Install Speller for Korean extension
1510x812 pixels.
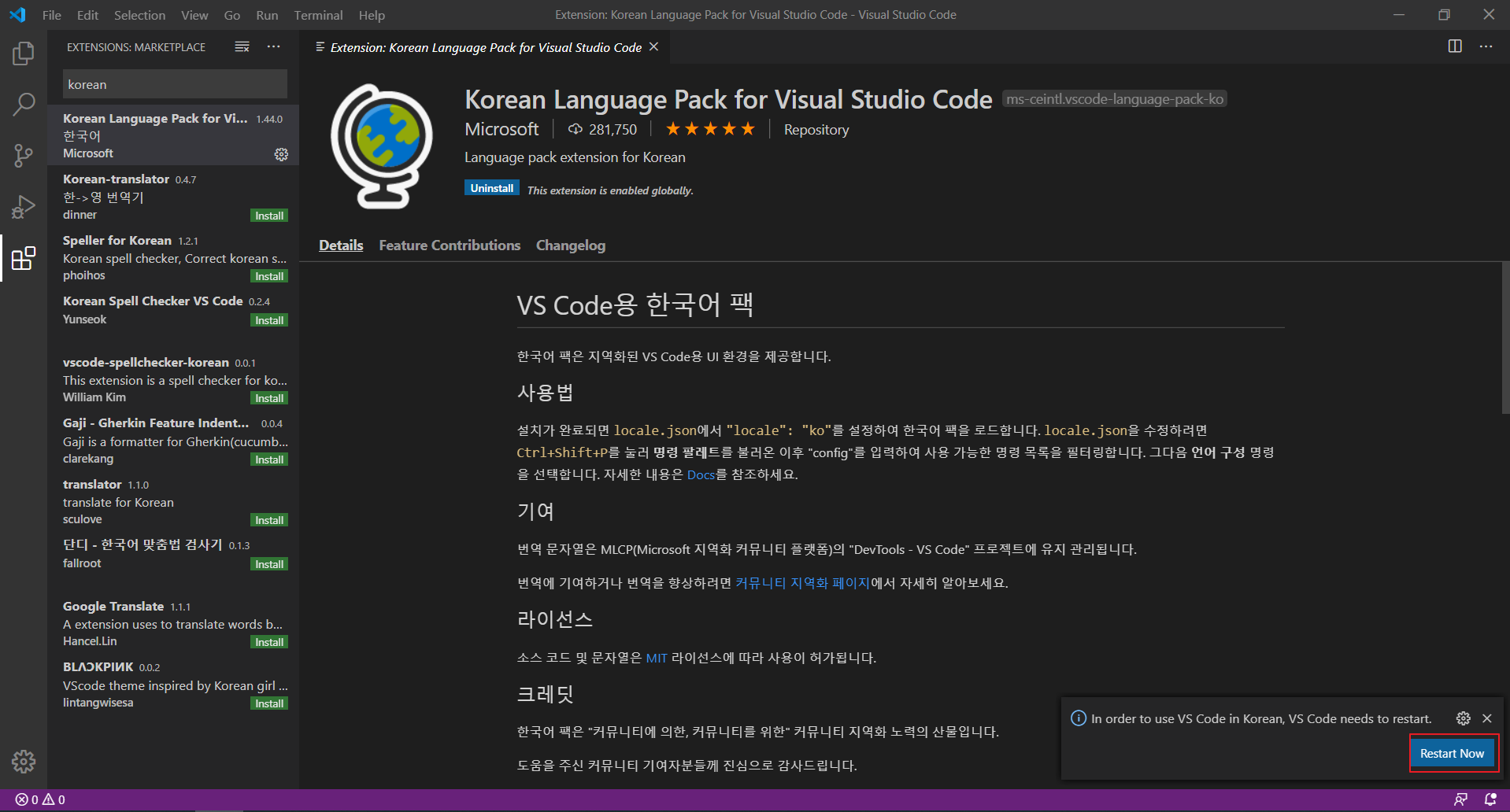coord(269,276)
